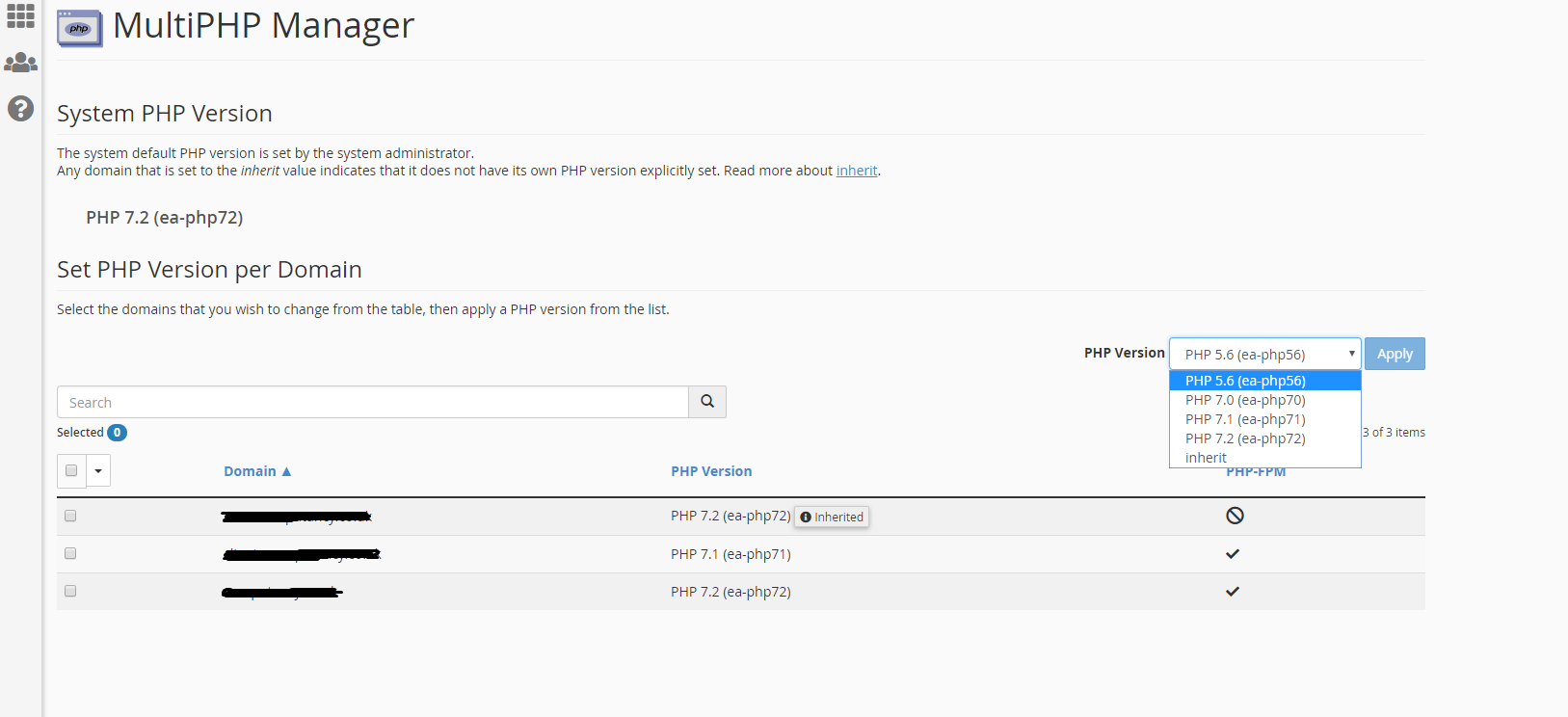The height and width of the screenshot is (717, 1568).
Task: Choose PHP 7.1 (ea-php71) from list
Action: click(1264, 419)
